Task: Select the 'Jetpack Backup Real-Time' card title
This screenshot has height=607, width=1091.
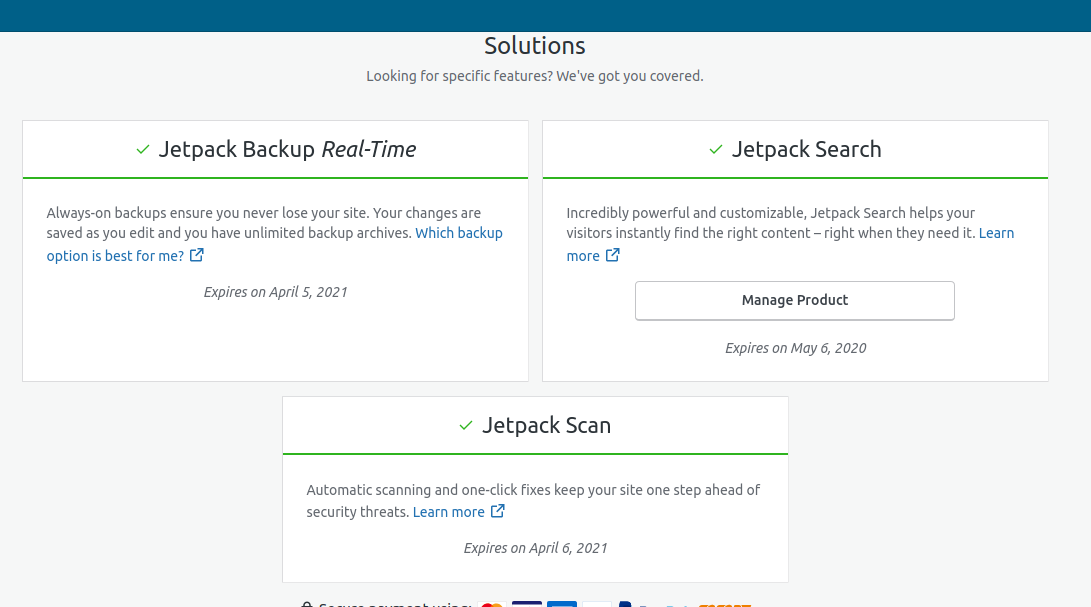Action: (x=287, y=149)
